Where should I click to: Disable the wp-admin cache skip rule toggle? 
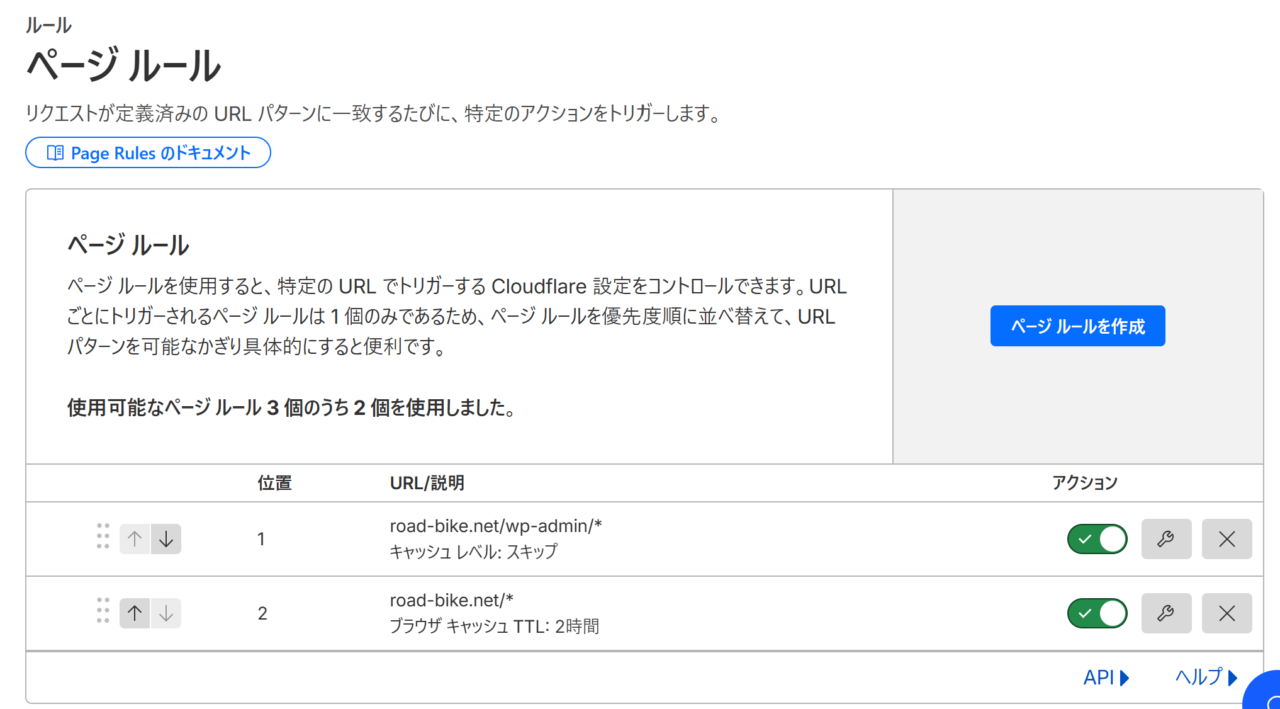click(1097, 539)
